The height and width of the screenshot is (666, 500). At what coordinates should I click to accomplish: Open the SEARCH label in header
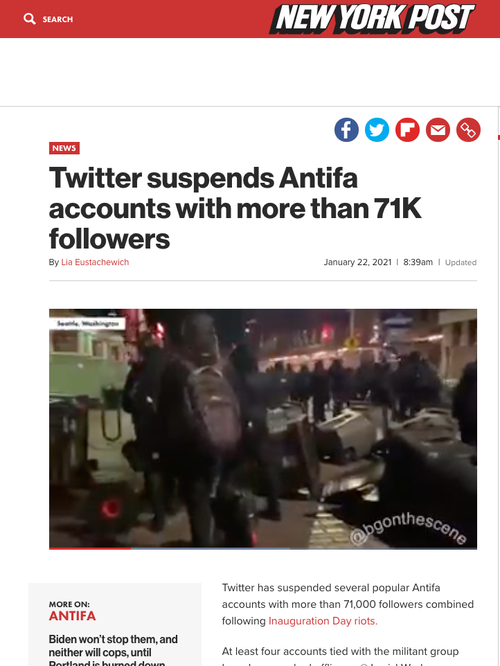click(x=58, y=19)
